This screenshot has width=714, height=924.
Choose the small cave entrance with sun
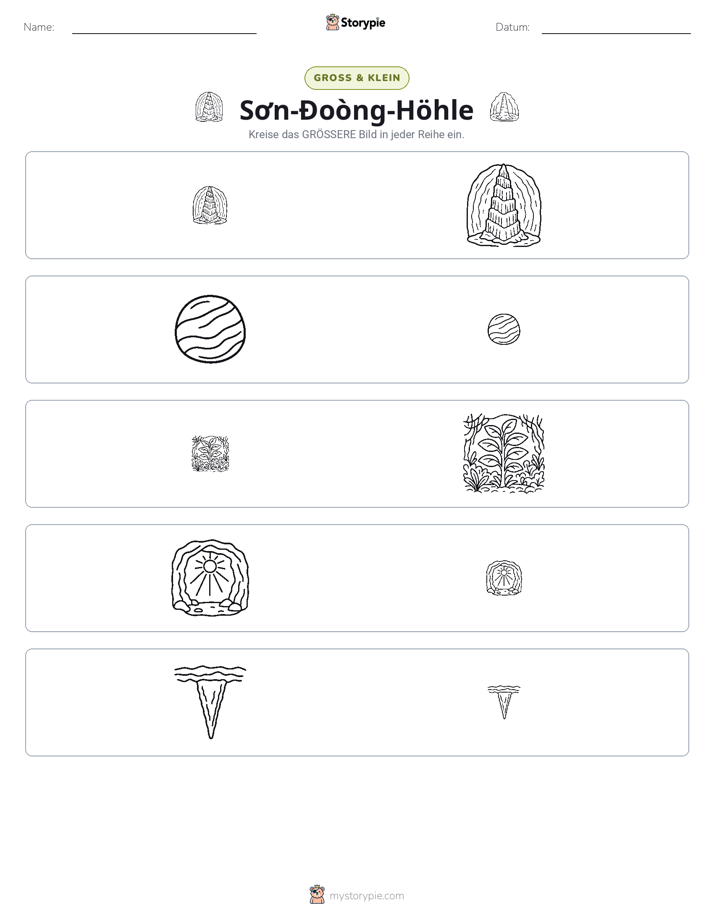(504, 578)
